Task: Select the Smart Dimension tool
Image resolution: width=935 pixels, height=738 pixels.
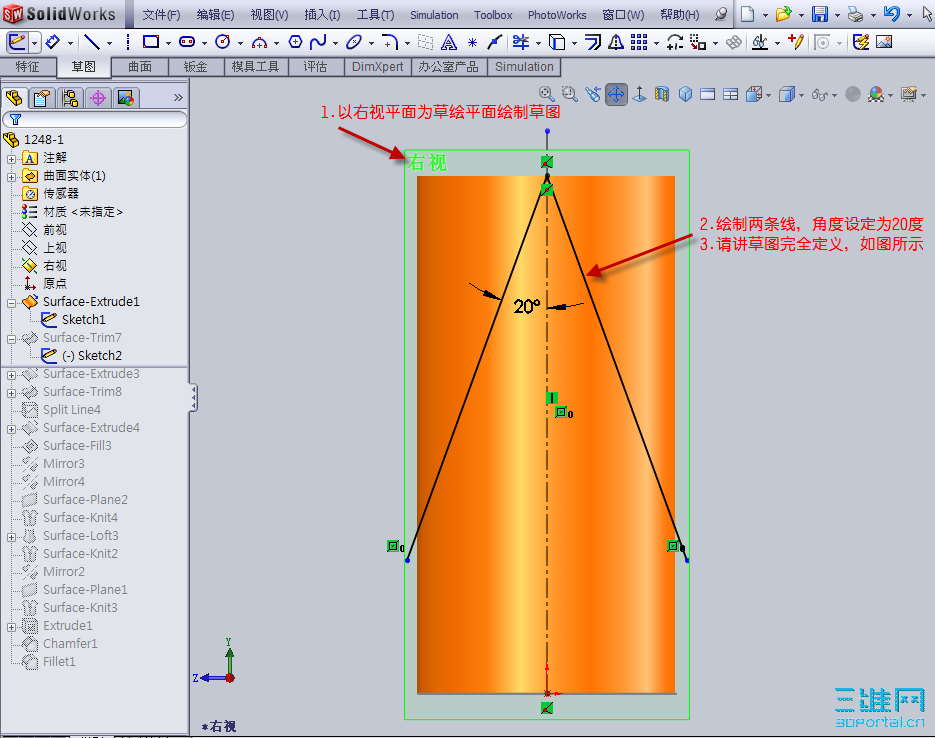Action: coord(53,42)
